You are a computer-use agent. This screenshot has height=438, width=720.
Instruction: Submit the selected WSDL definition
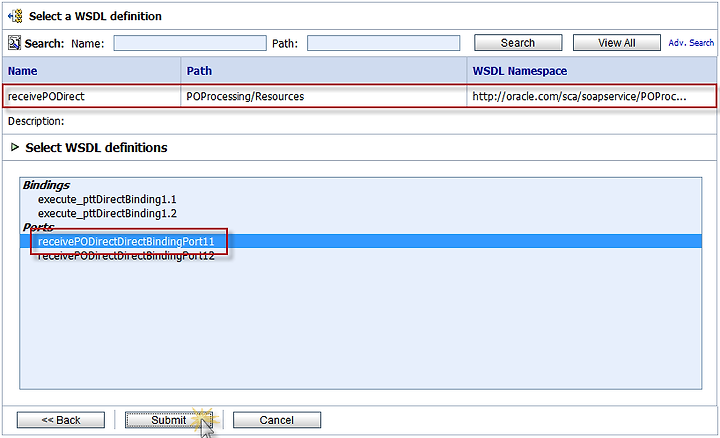(x=169, y=420)
